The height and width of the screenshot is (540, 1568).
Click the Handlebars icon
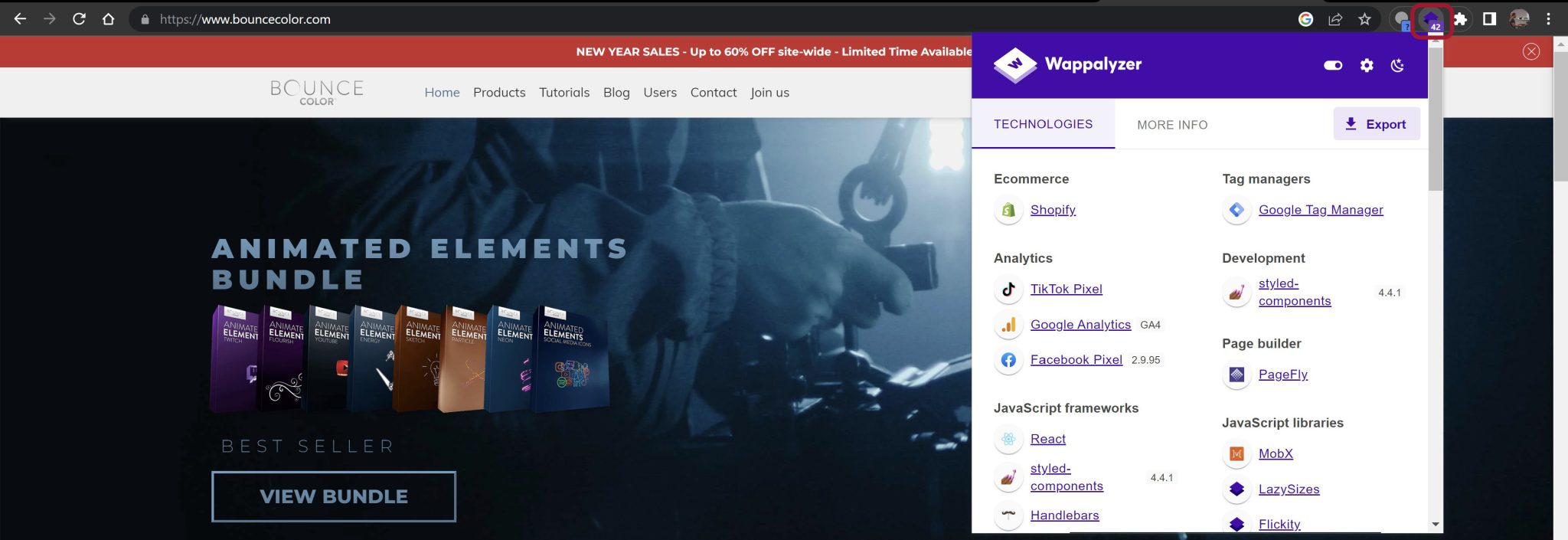(1008, 515)
